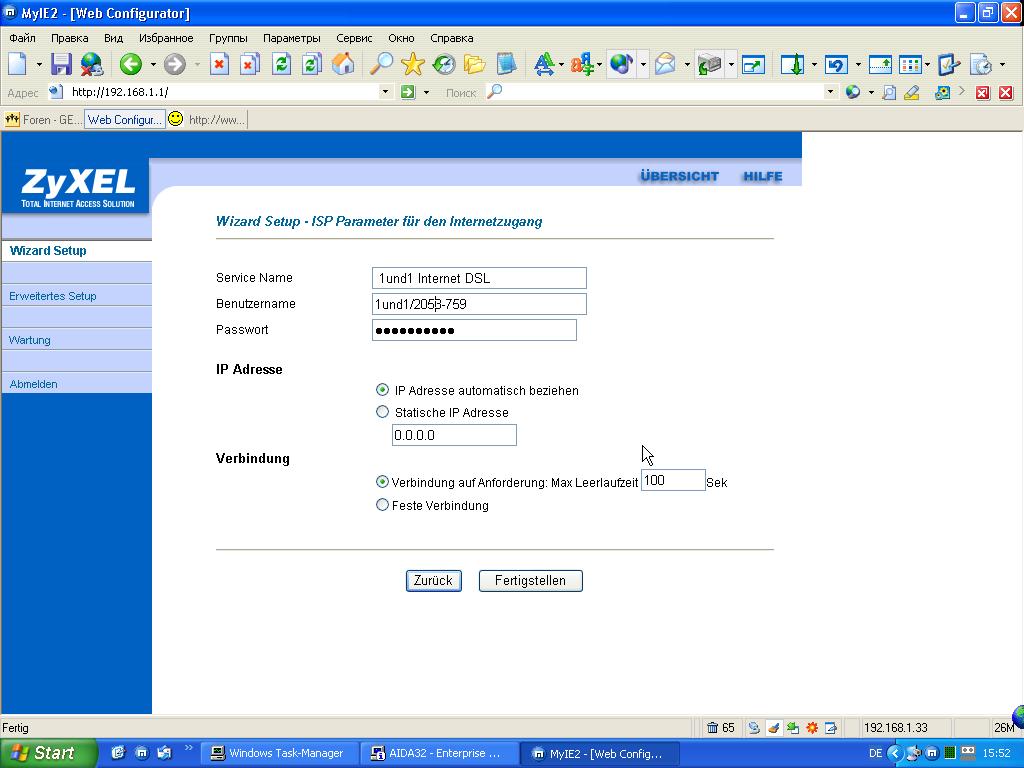Open Wartung in sidebar
Image resolution: width=1024 pixels, height=768 pixels.
pos(29,340)
